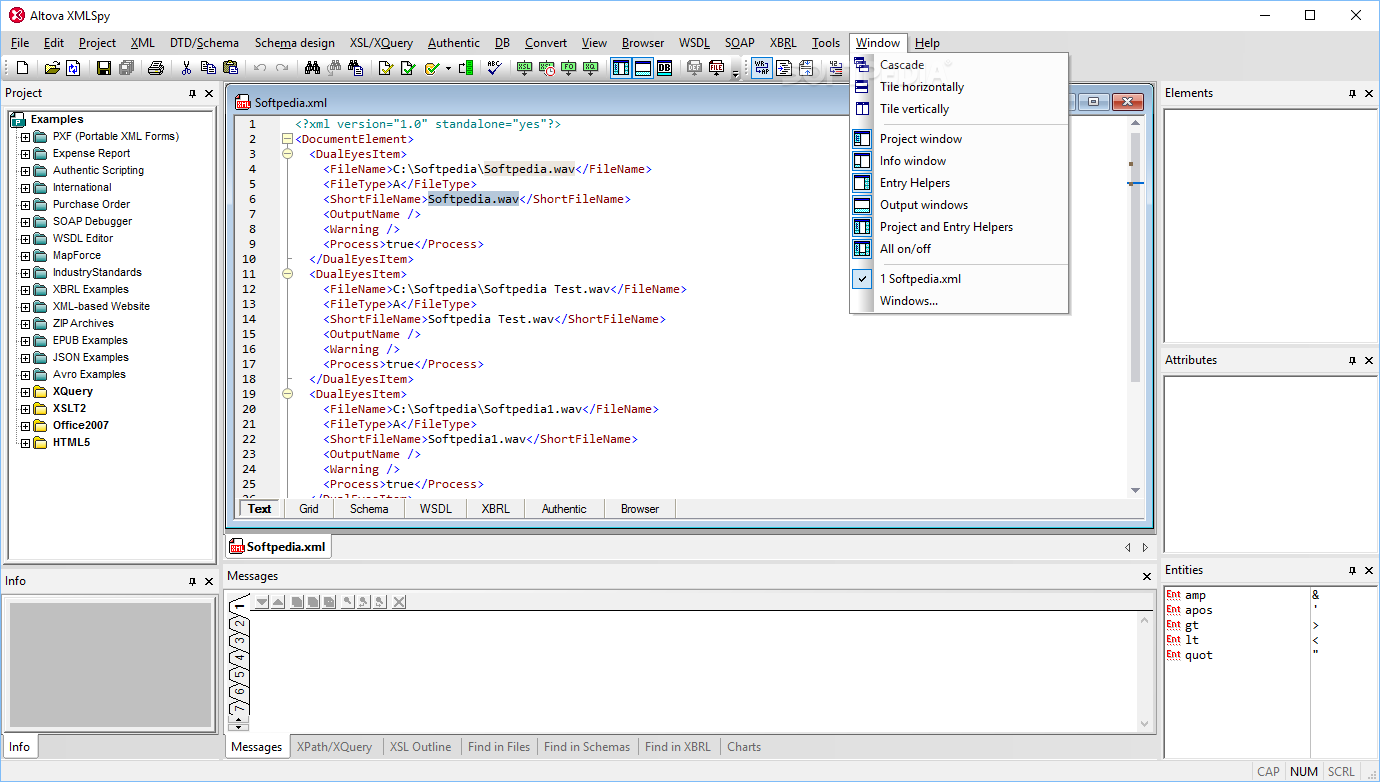Open the Windows... dialog entry
The width and height of the screenshot is (1380, 782).
coord(960,301)
